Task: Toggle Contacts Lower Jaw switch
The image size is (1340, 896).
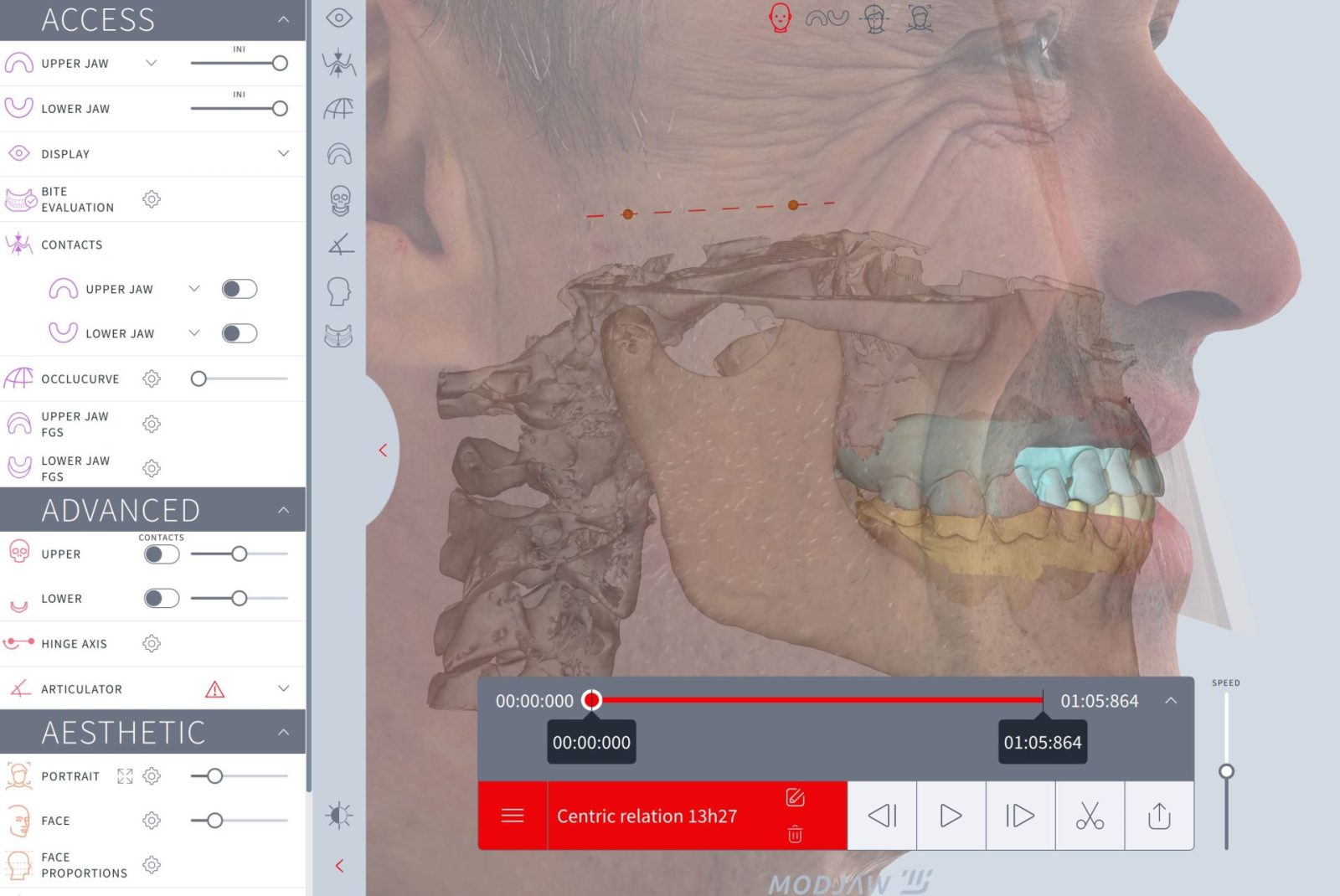Action: click(x=239, y=333)
